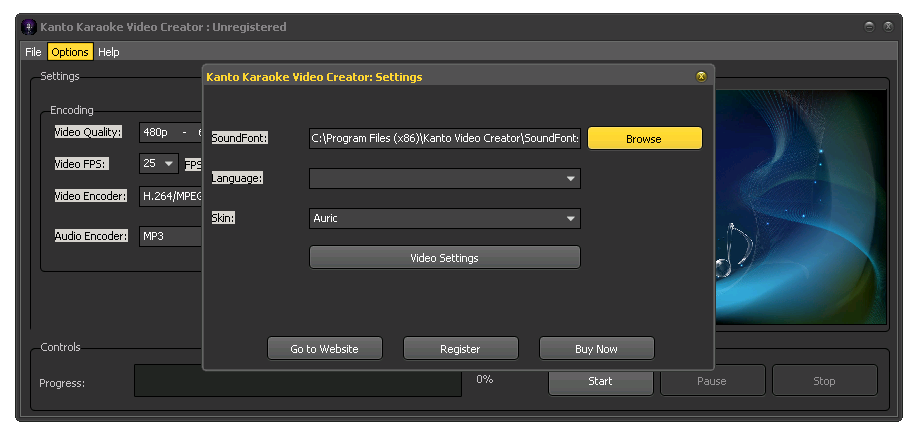The image size is (924, 444).
Task: Click the encoding progress bar
Action: 298,380
